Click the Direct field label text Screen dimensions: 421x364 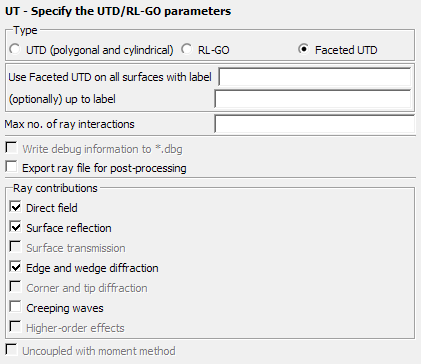(x=52, y=208)
